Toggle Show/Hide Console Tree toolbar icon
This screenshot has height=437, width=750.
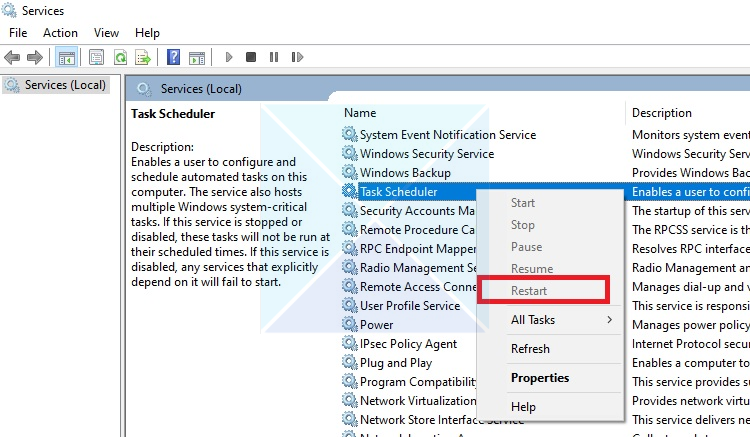(x=67, y=57)
